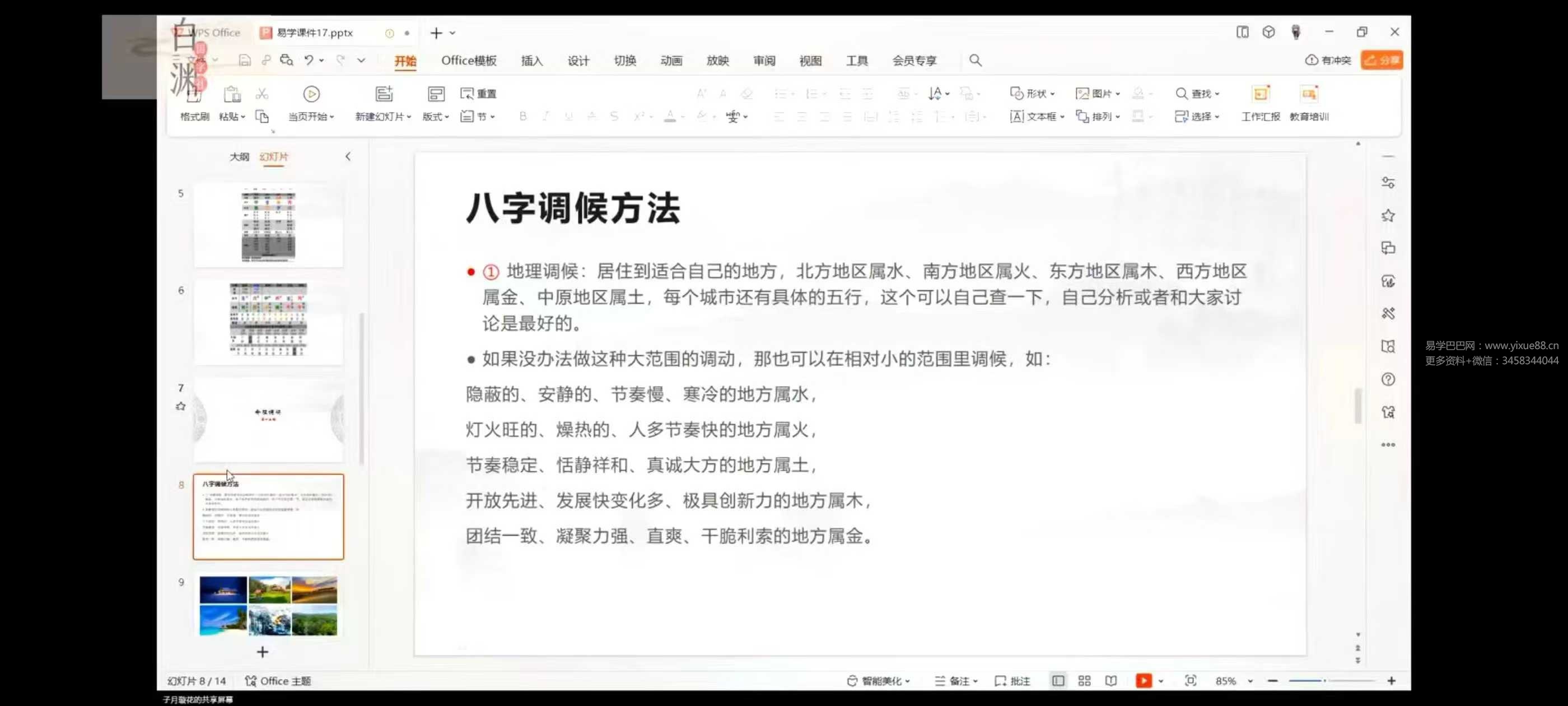Click the help question mark sidebar icon
Screen dimensions: 1568x706
click(x=1388, y=379)
